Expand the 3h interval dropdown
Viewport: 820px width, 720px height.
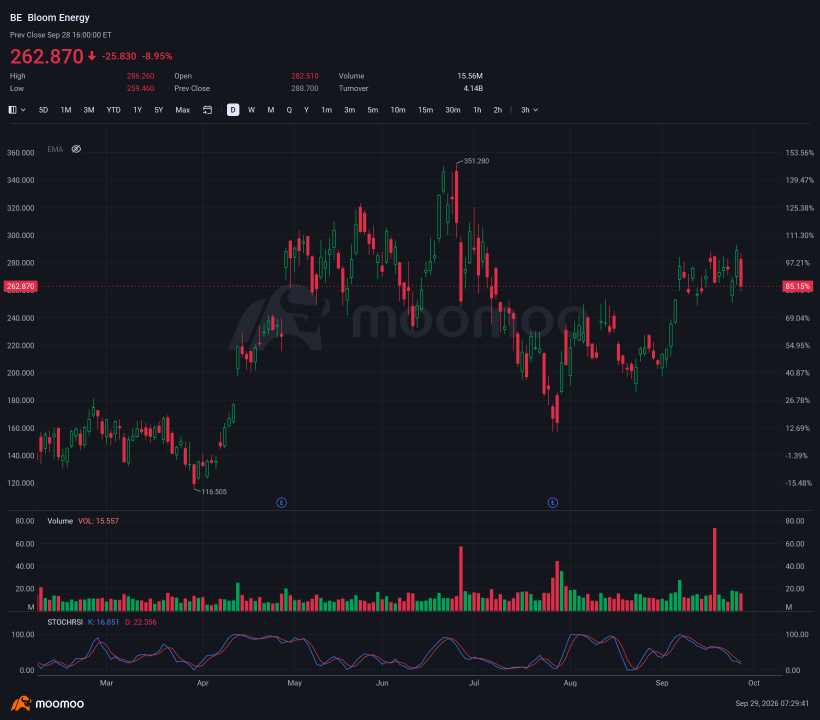pos(529,110)
